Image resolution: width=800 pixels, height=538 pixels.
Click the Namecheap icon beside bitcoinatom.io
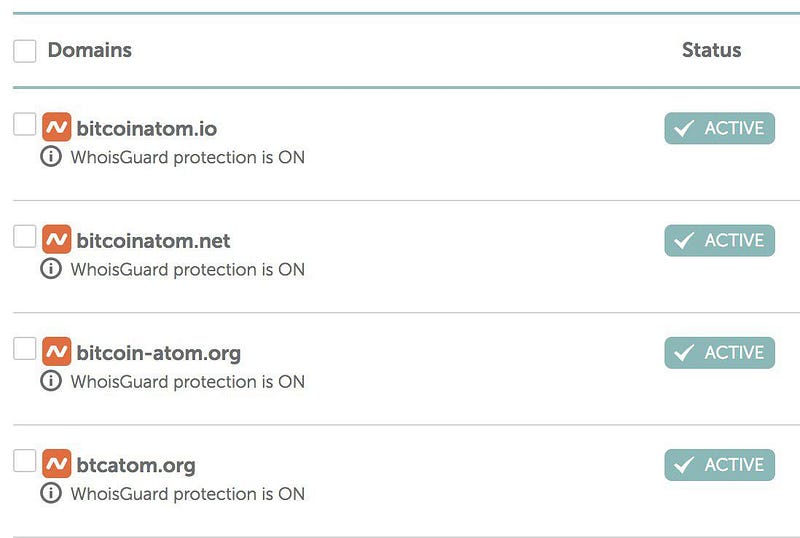57,127
